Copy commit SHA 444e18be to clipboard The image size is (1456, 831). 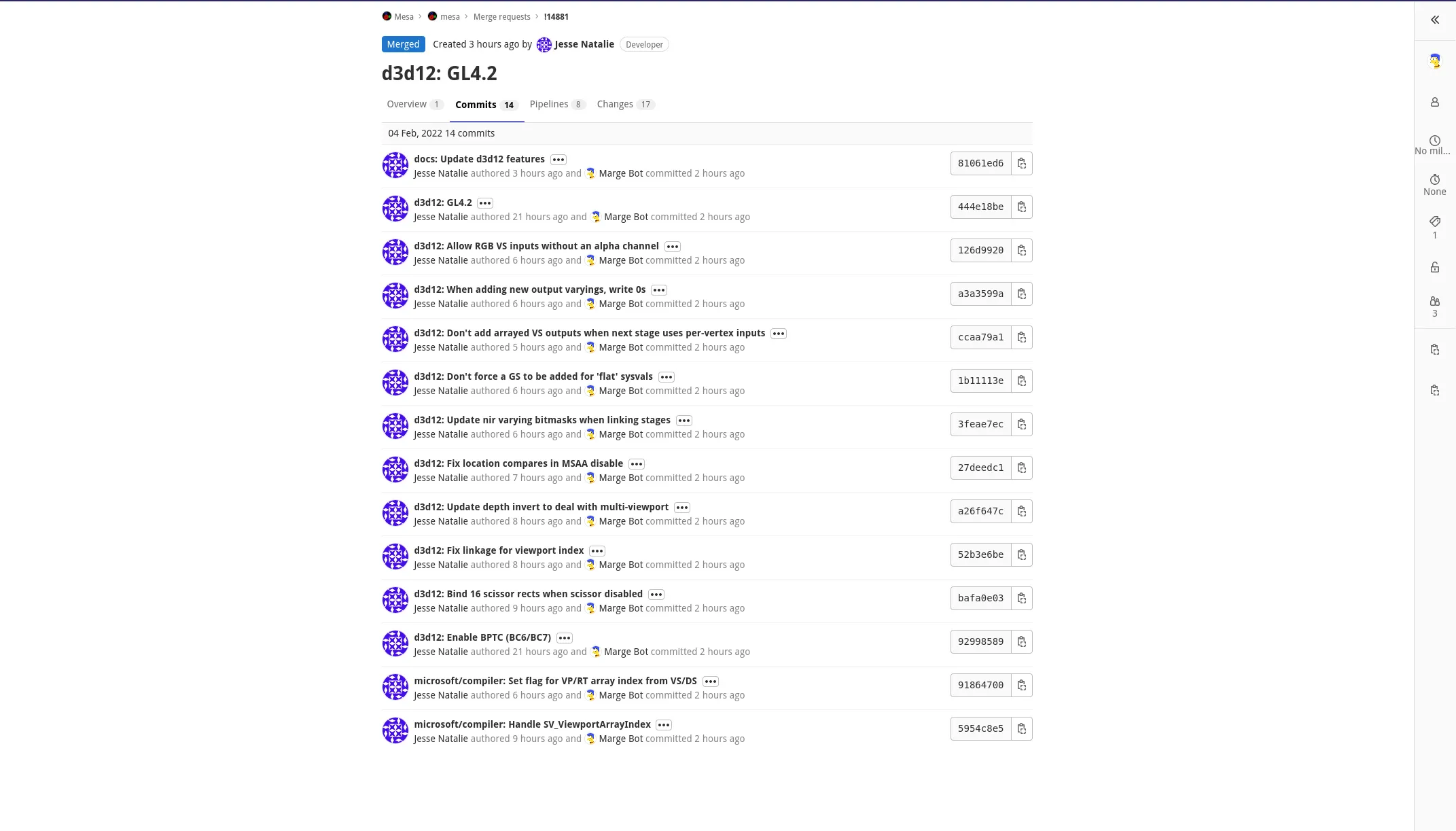tap(1021, 207)
